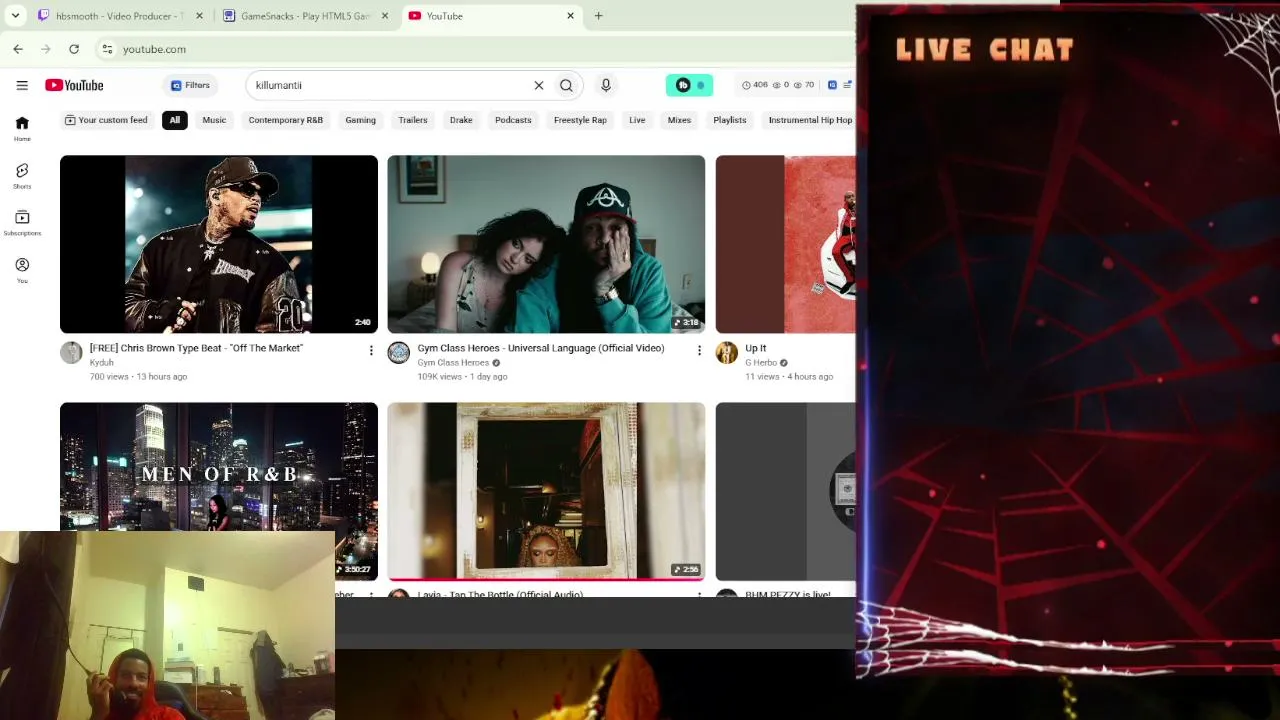1280x720 pixels.
Task: Start a voice search with the microphone
Action: pyautogui.click(x=606, y=85)
